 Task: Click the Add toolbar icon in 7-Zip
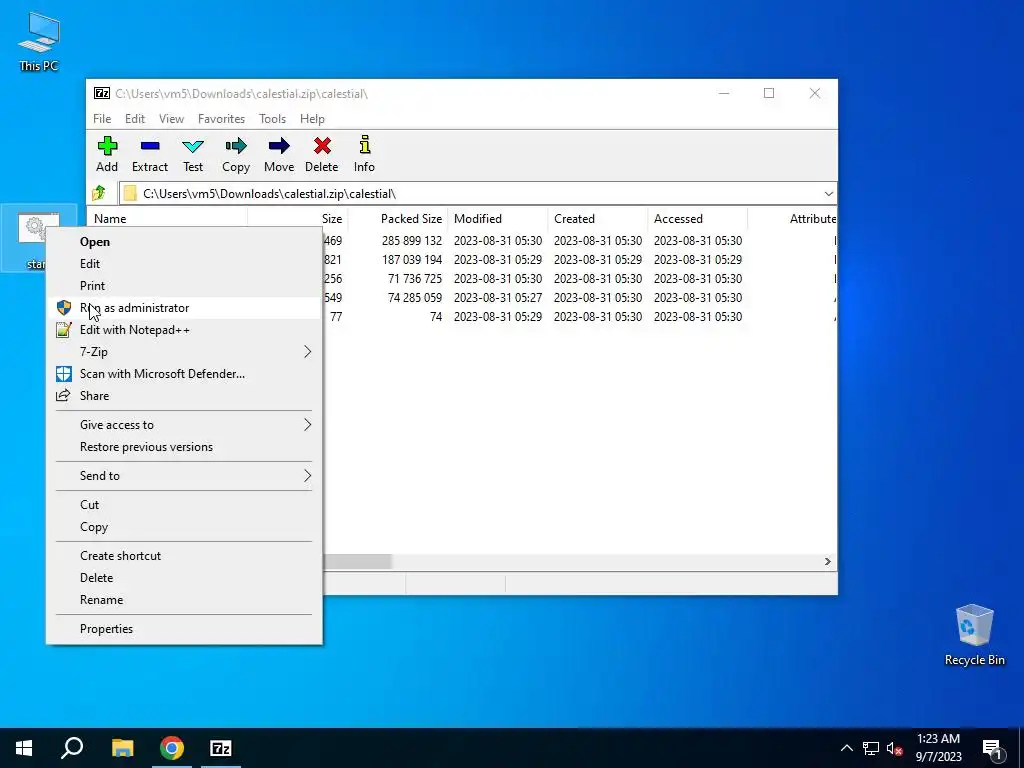click(x=107, y=155)
